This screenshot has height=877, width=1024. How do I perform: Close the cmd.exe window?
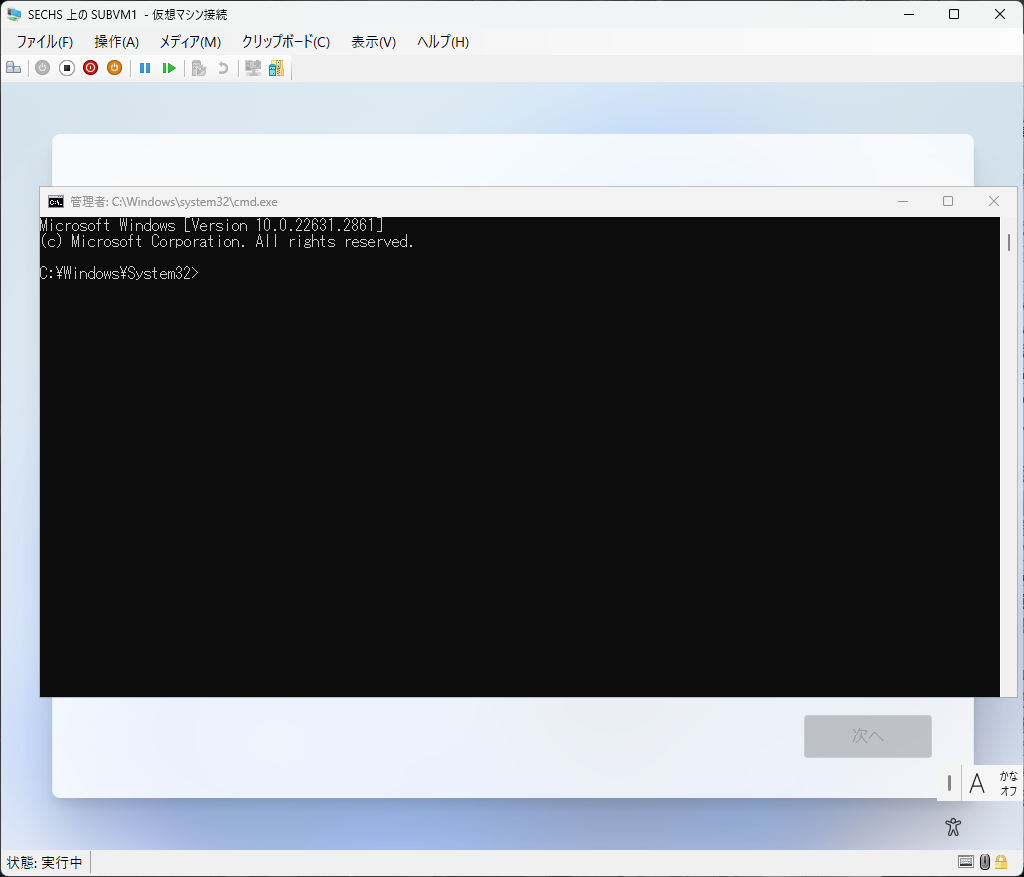(x=993, y=201)
